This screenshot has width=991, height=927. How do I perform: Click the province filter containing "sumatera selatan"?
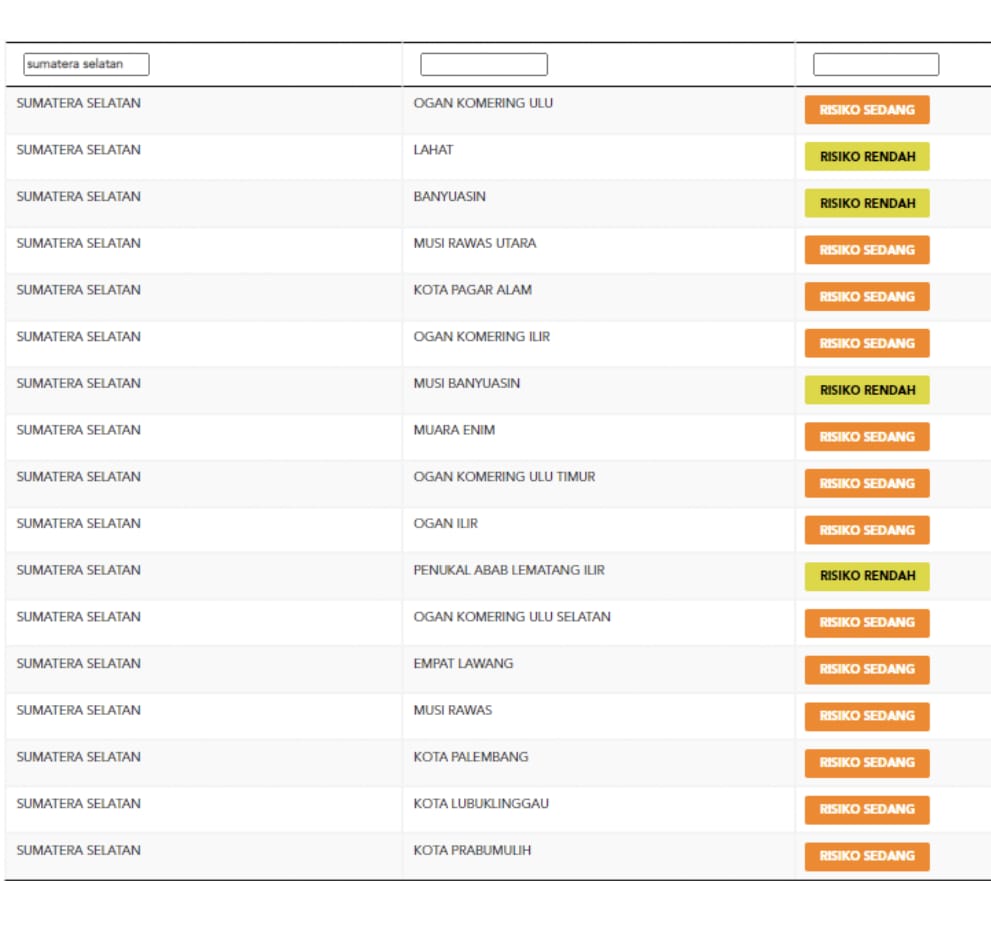86,65
